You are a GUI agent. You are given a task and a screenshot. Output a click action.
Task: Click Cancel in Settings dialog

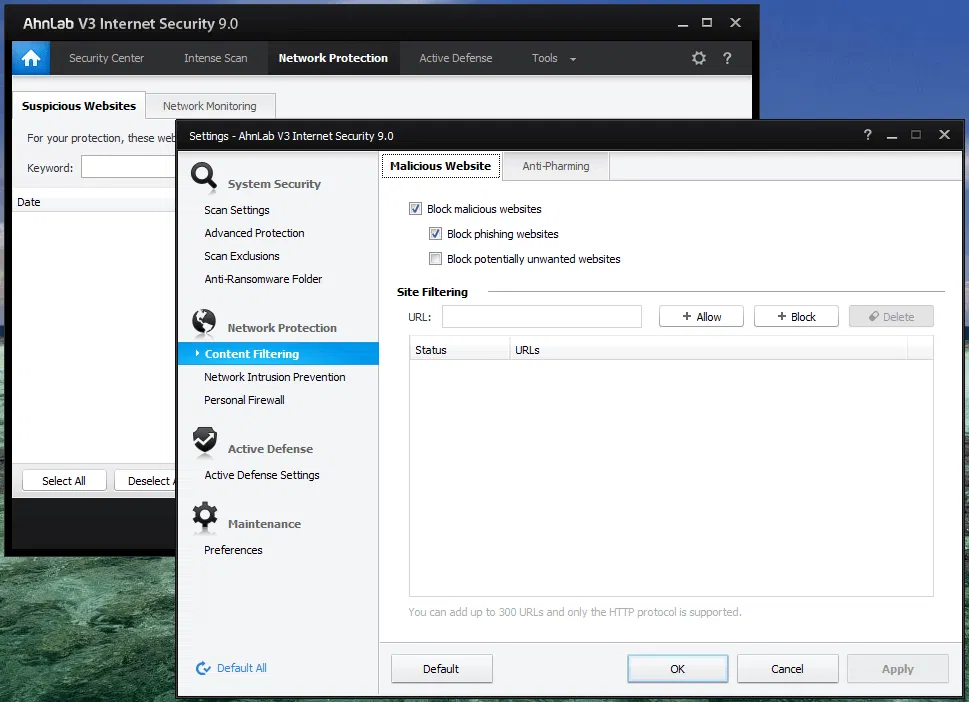(x=787, y=669)
